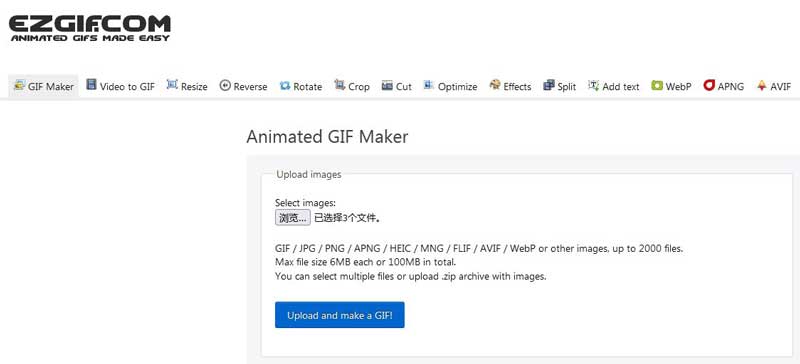Click the green WebP icon
Viewport: 800px width, 364px height.
coord(657,85)
